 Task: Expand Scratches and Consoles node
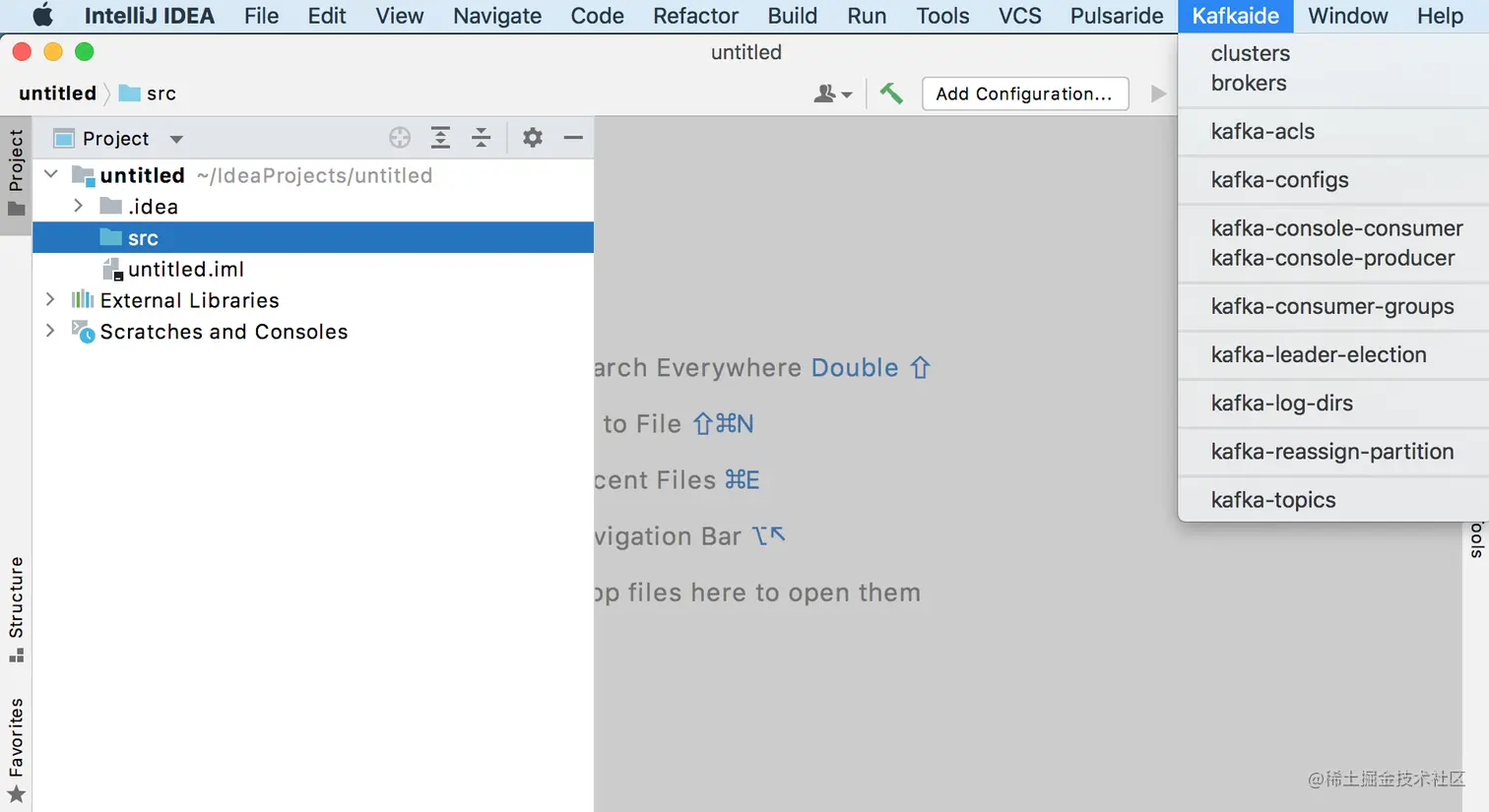tap(50, 331)
